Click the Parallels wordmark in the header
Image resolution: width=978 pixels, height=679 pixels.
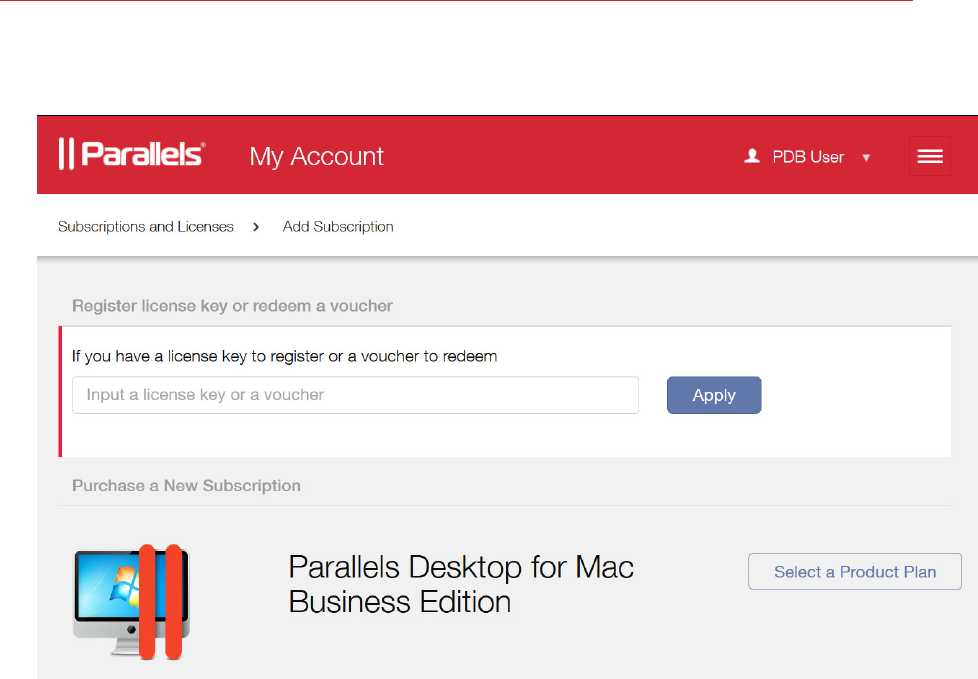point(143,155)
